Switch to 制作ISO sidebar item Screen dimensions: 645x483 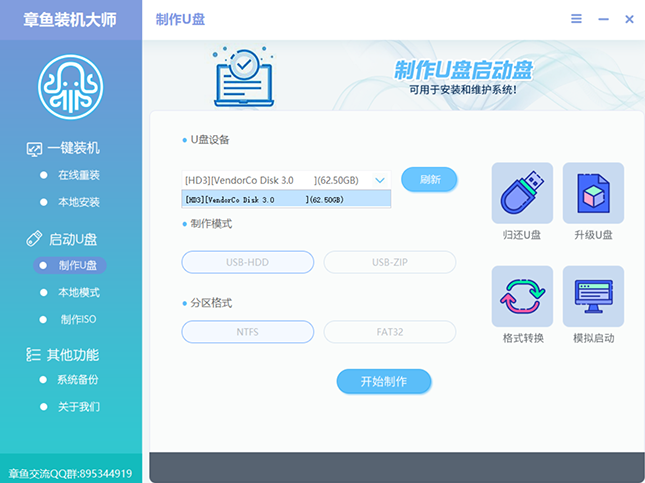(x=78, y=320)
